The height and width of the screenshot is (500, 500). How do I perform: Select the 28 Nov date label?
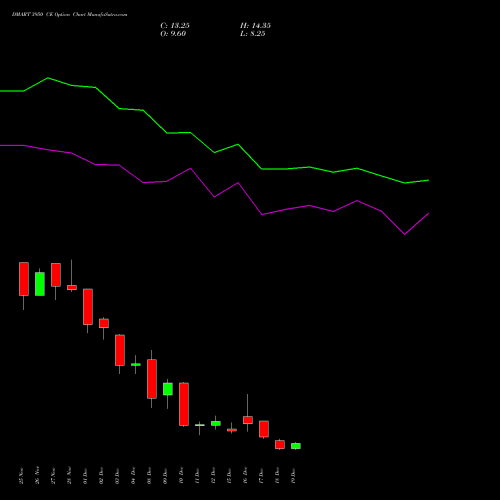[x=69, y=476]
